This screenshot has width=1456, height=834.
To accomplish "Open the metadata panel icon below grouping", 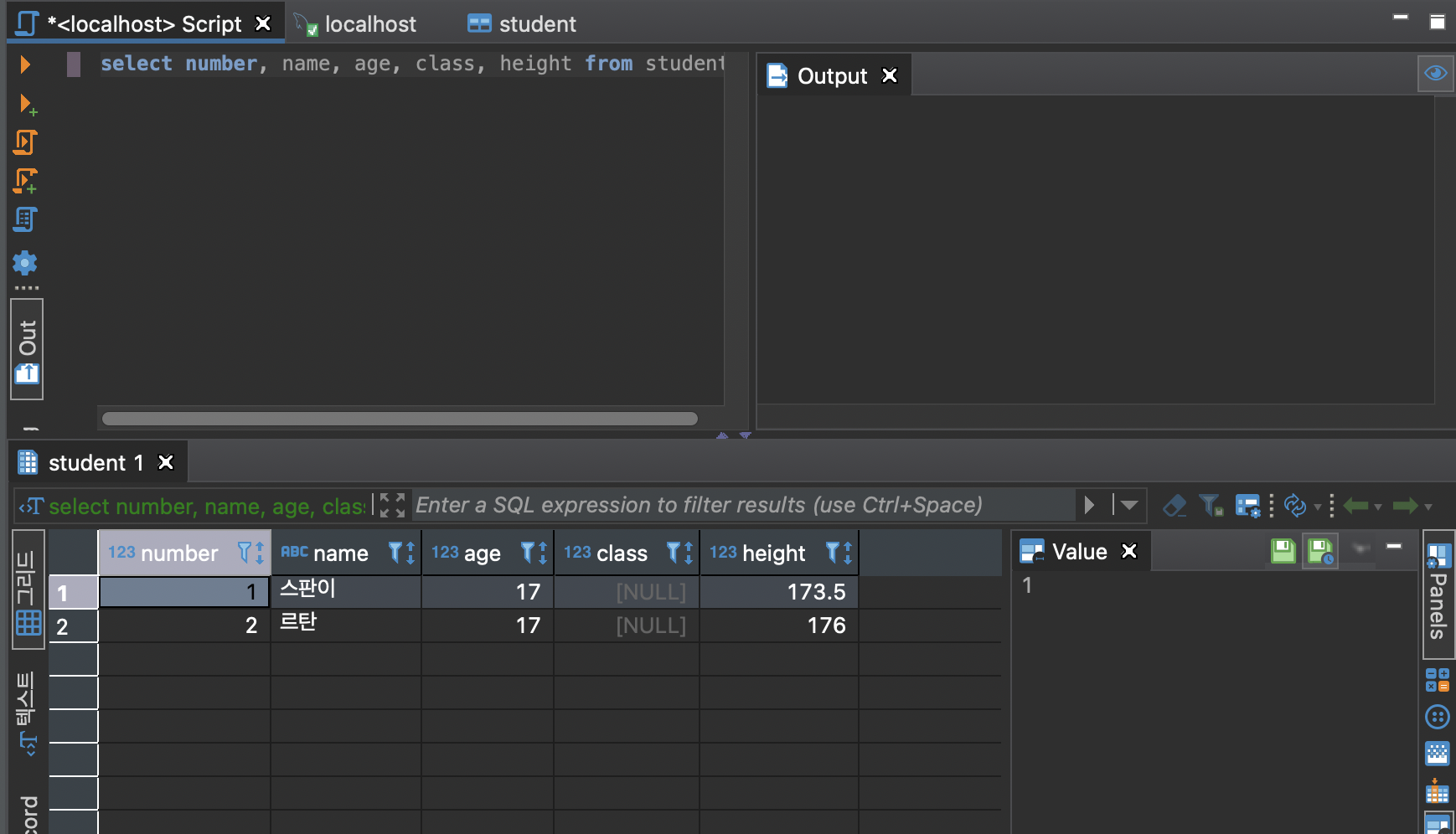I will tap(1438, 754).
